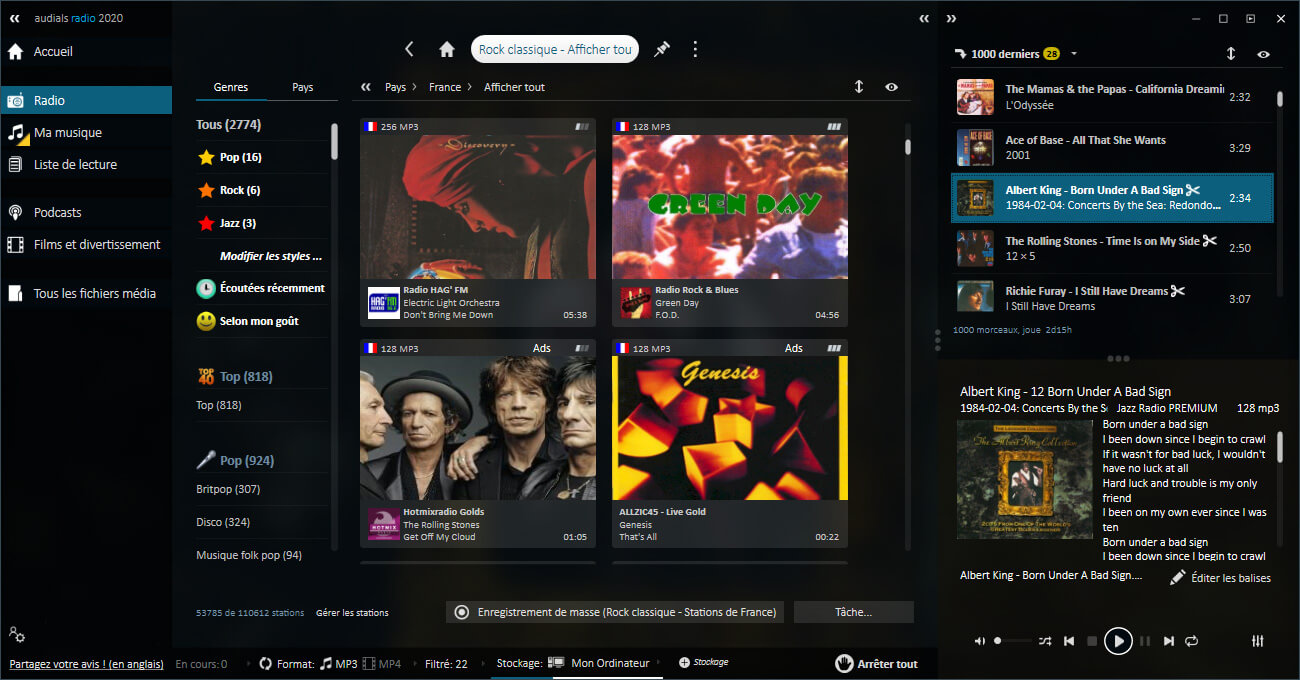1300x680 pixels.
Task: Click the volume speaker icon
Action: [980, 641]
